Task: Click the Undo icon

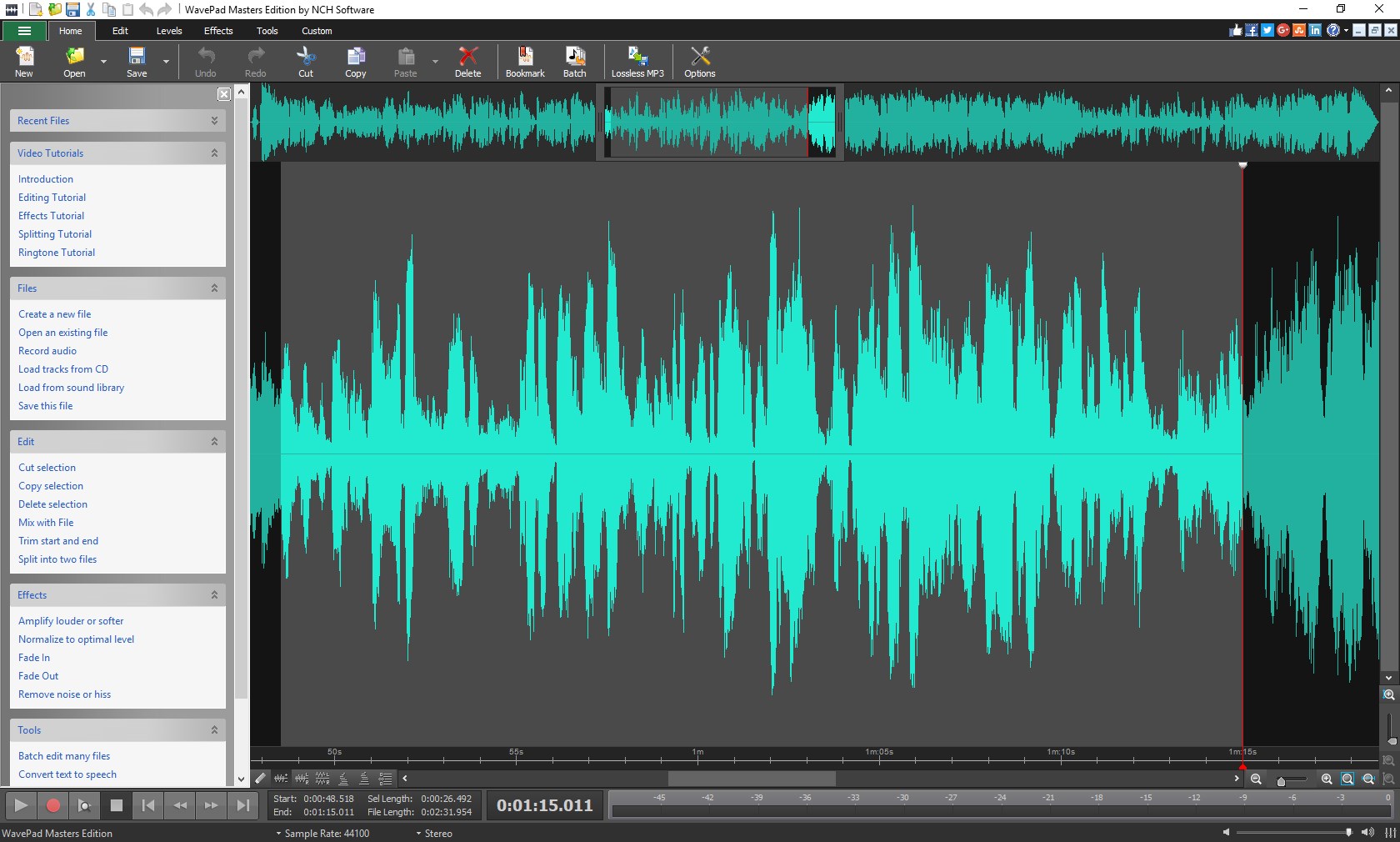Action: pos(206,62)
